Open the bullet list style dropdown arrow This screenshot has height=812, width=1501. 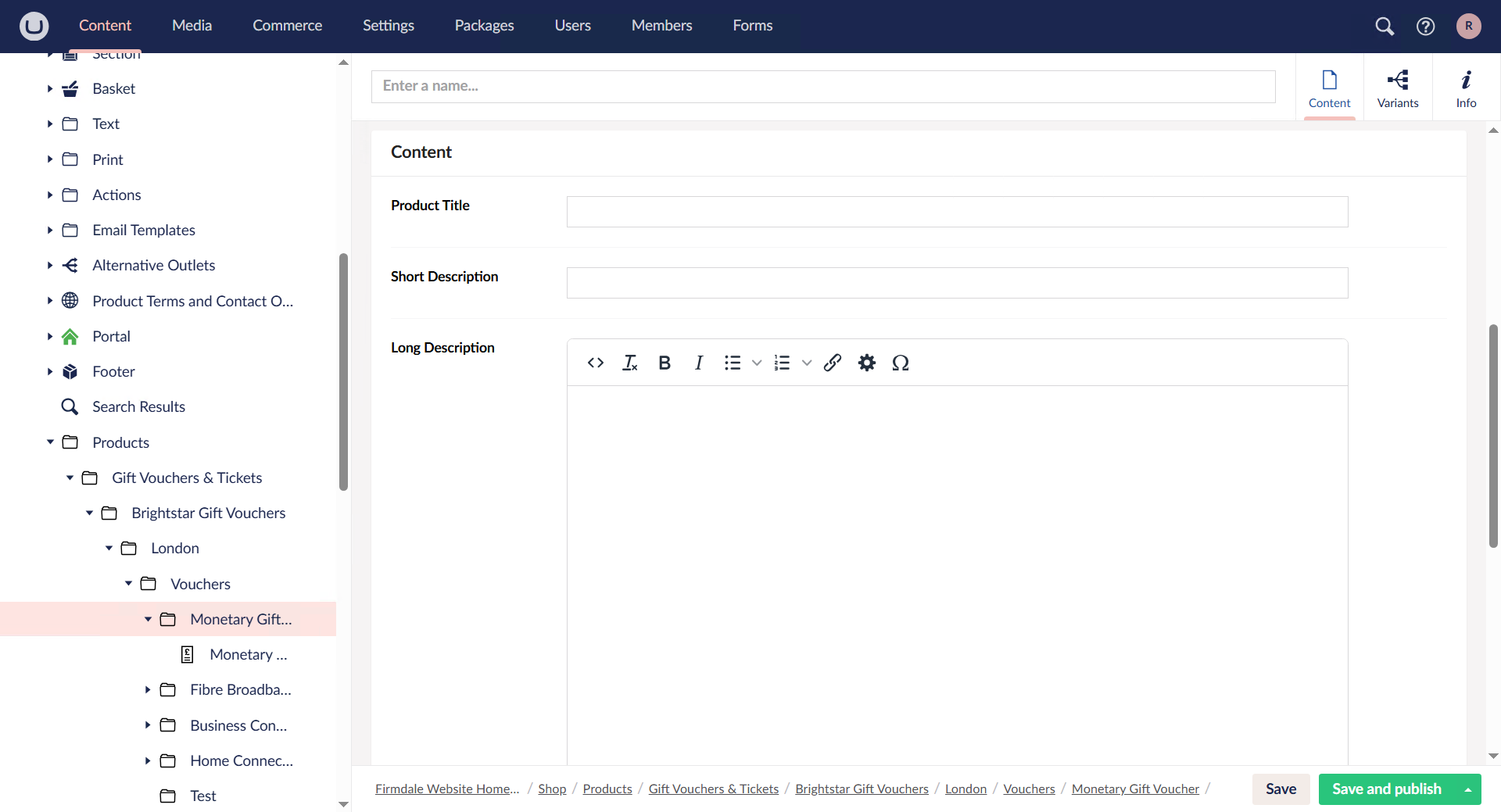point(756,363)
